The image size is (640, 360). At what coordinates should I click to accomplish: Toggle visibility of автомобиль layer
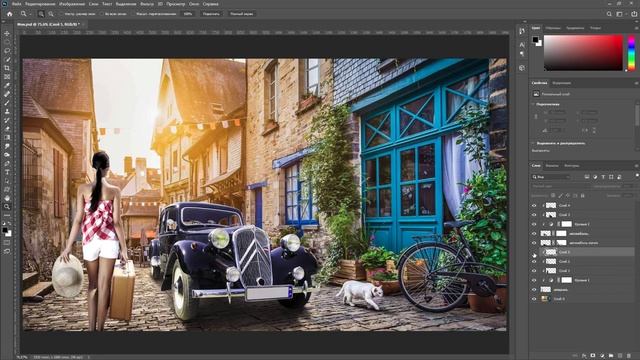click(534, 233)
